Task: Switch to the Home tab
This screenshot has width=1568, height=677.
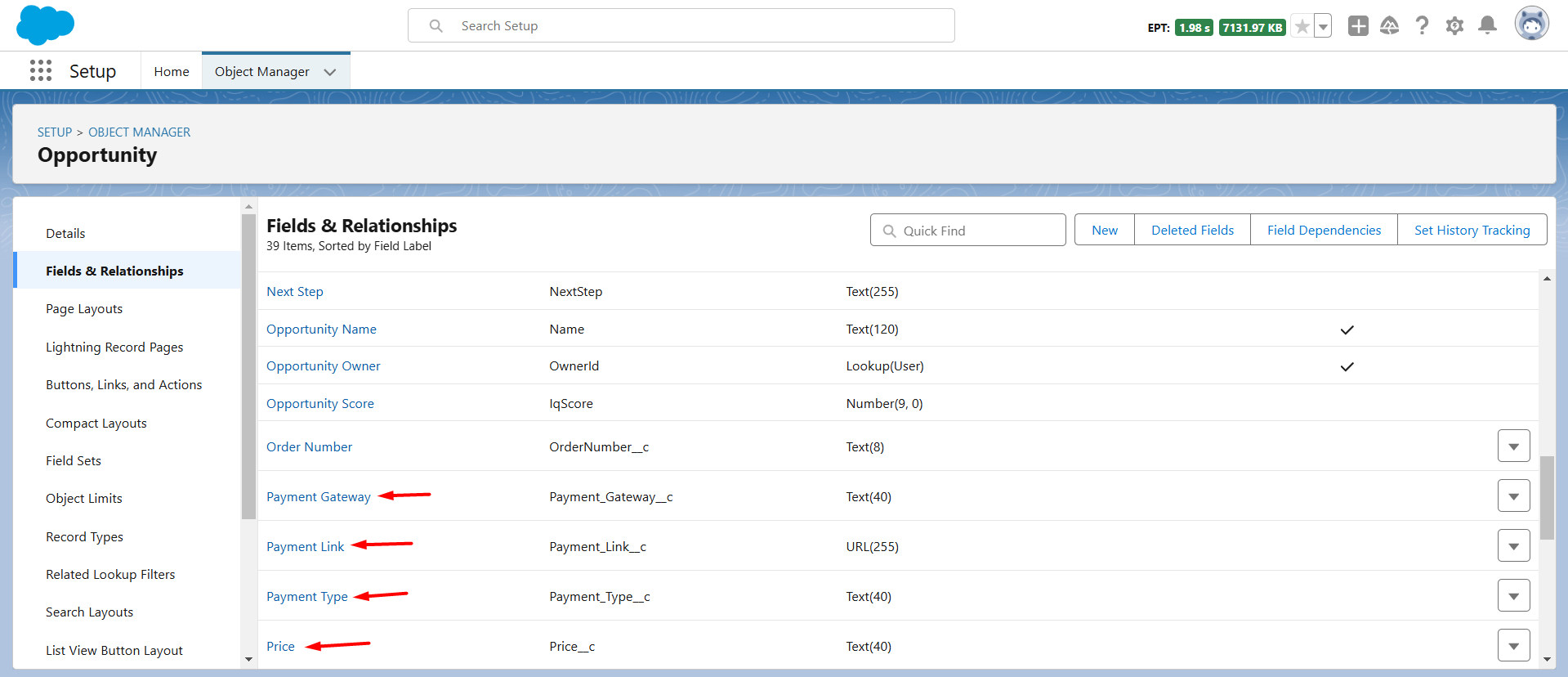Action: click(172, 72)
